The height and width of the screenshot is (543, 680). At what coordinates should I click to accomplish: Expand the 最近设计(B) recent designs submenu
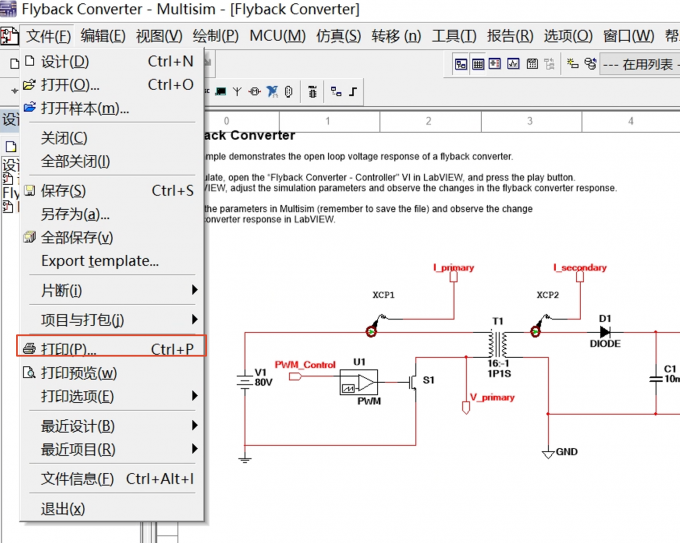tap(111, 426)
